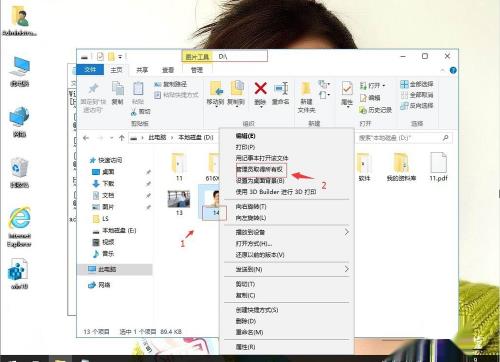Click 粘贴快捷方式 in the ribbon
500x362 pixels.
[176, 95]
